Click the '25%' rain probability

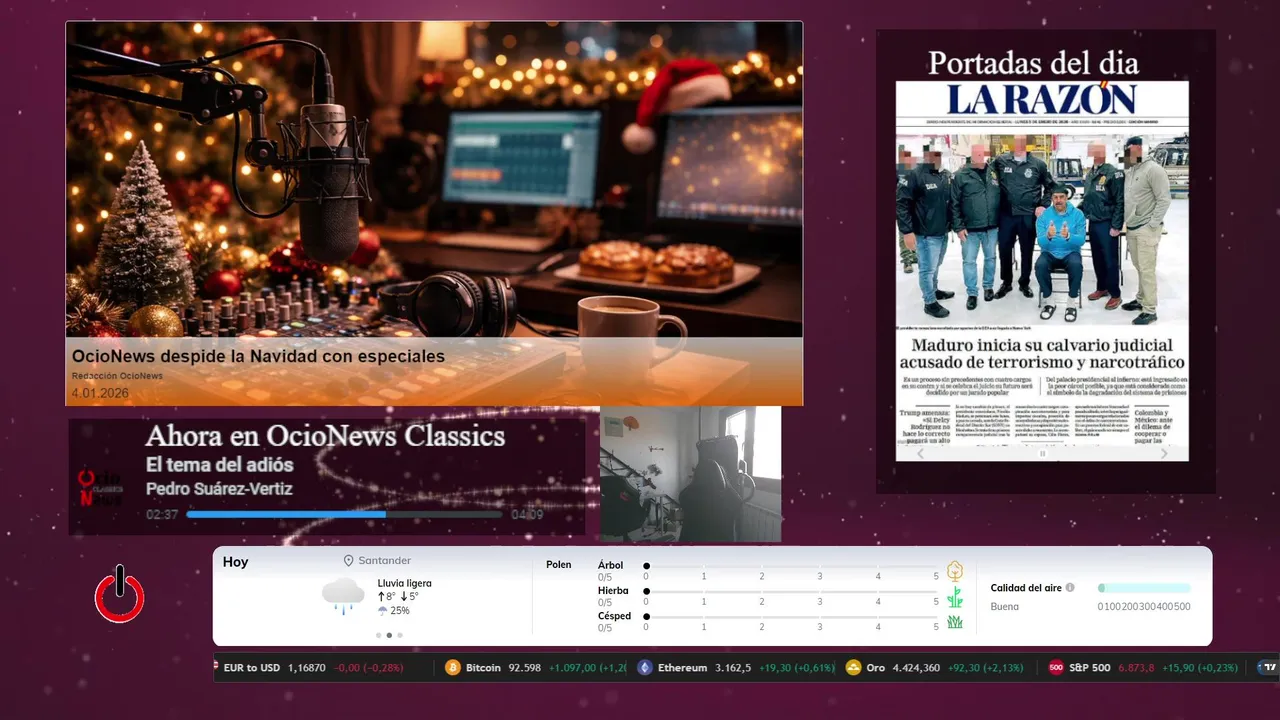coord(400,610)
